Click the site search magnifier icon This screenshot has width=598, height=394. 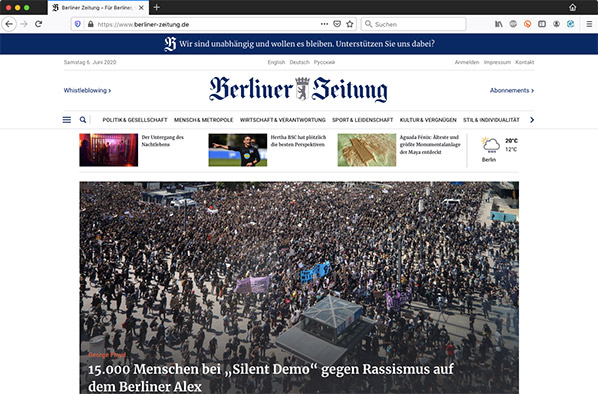pyautogui.click(x=83, y=120)
